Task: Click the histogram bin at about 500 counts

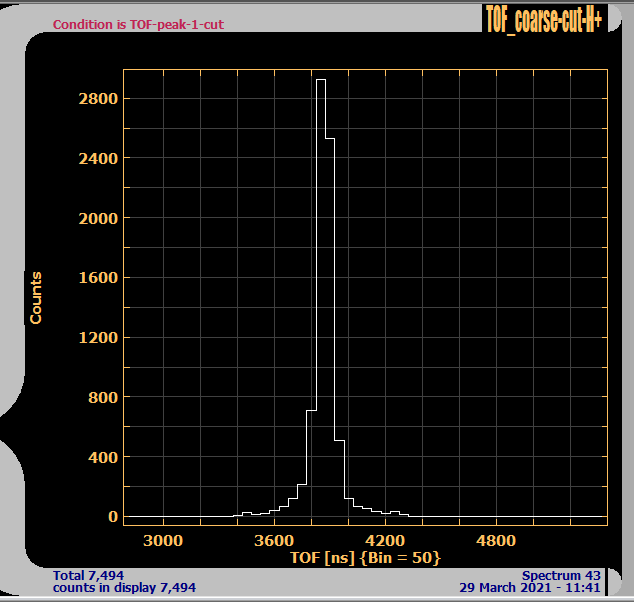Action: (339, 478)
